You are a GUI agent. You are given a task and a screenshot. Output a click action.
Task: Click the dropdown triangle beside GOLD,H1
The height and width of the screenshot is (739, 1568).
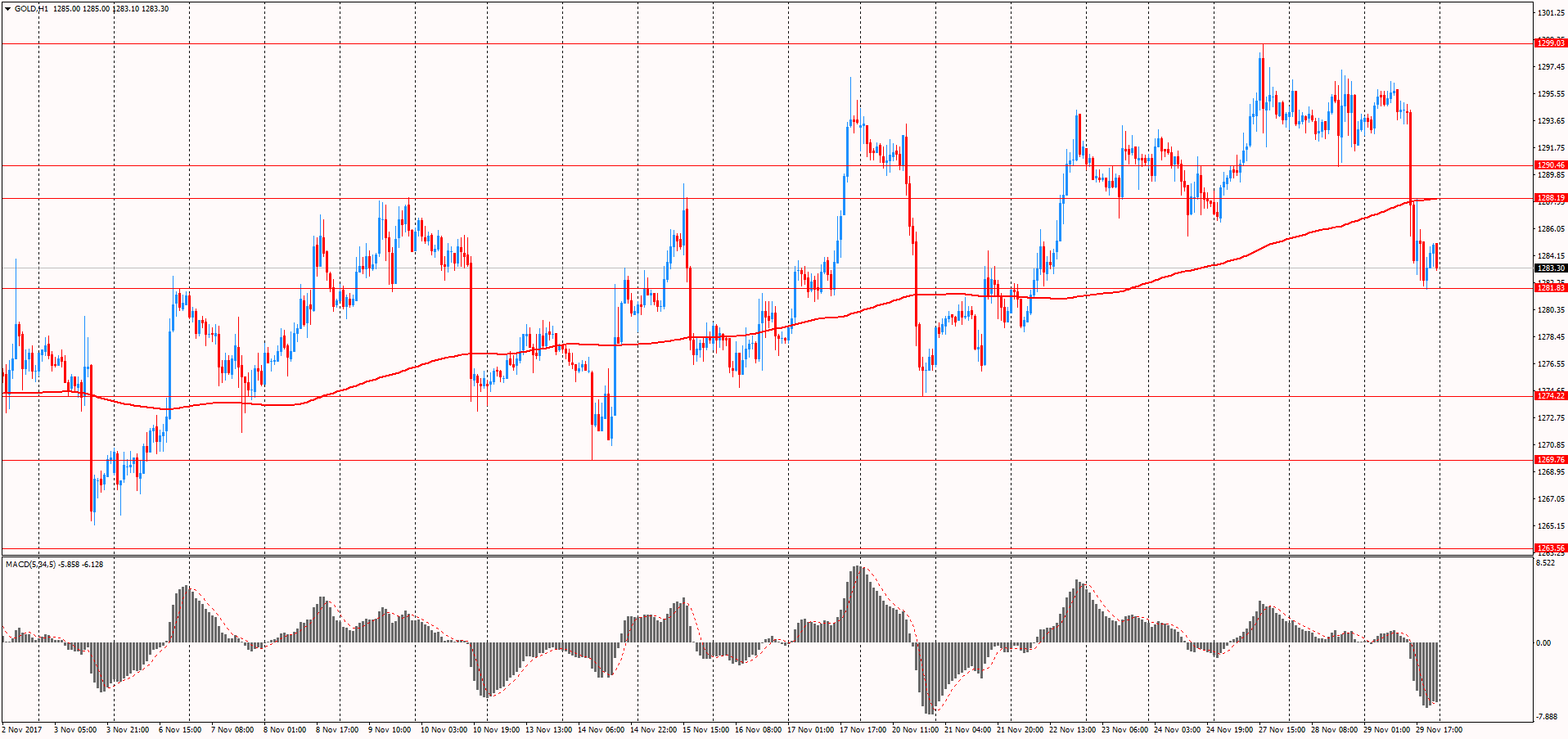(7, 9)
